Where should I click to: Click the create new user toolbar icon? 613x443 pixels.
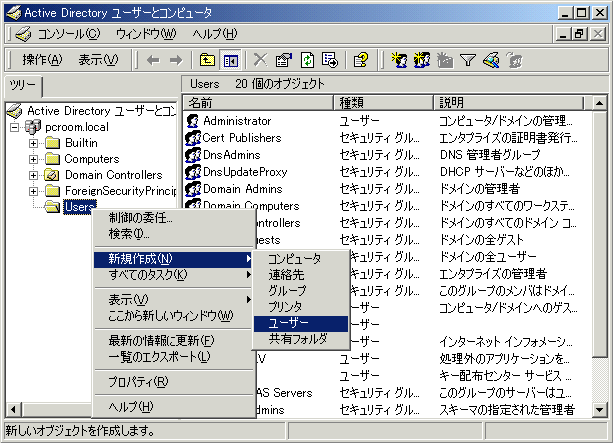pyautogui.click(x=399, y=60)
